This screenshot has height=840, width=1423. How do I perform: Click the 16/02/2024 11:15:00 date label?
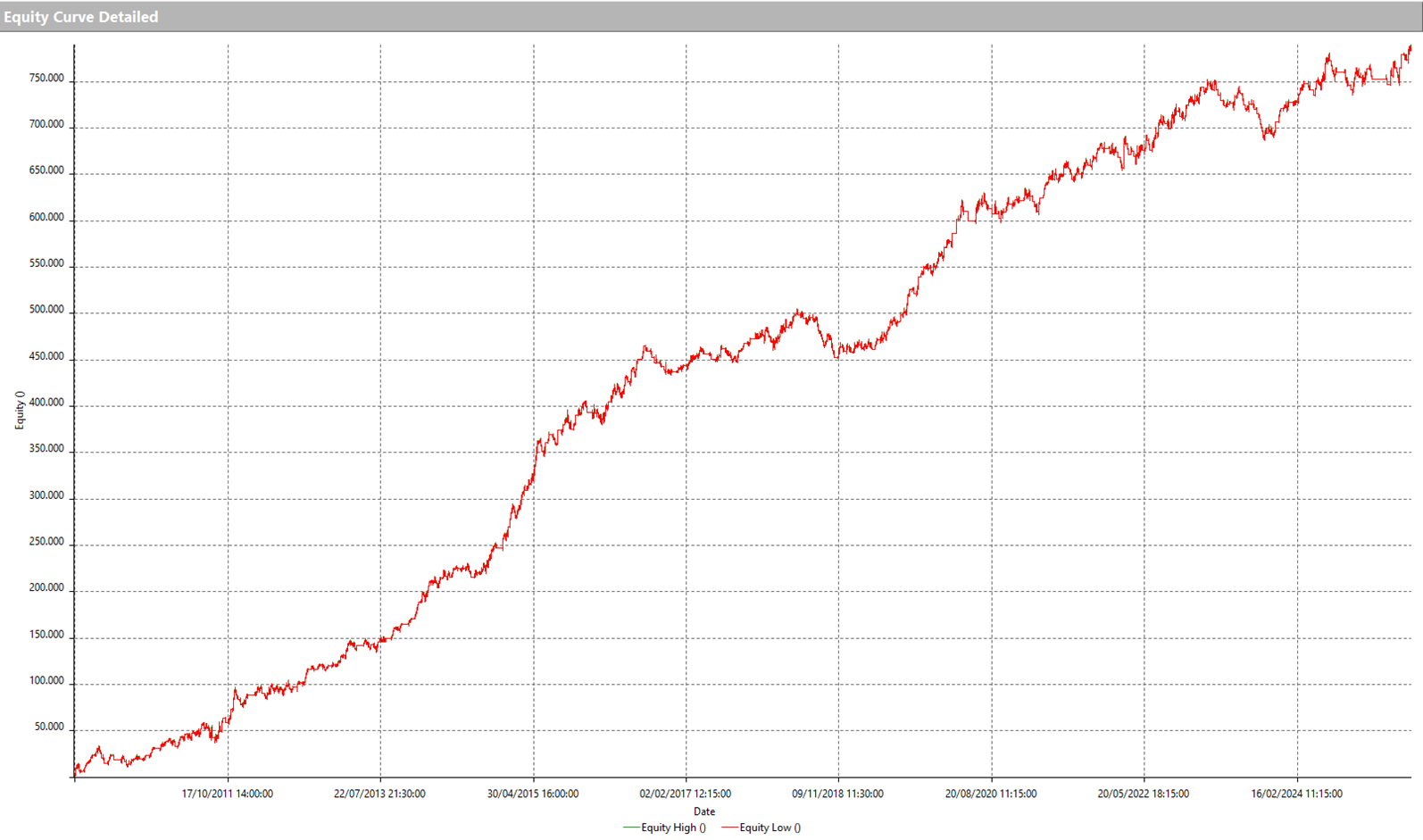tap(1296, 794)
